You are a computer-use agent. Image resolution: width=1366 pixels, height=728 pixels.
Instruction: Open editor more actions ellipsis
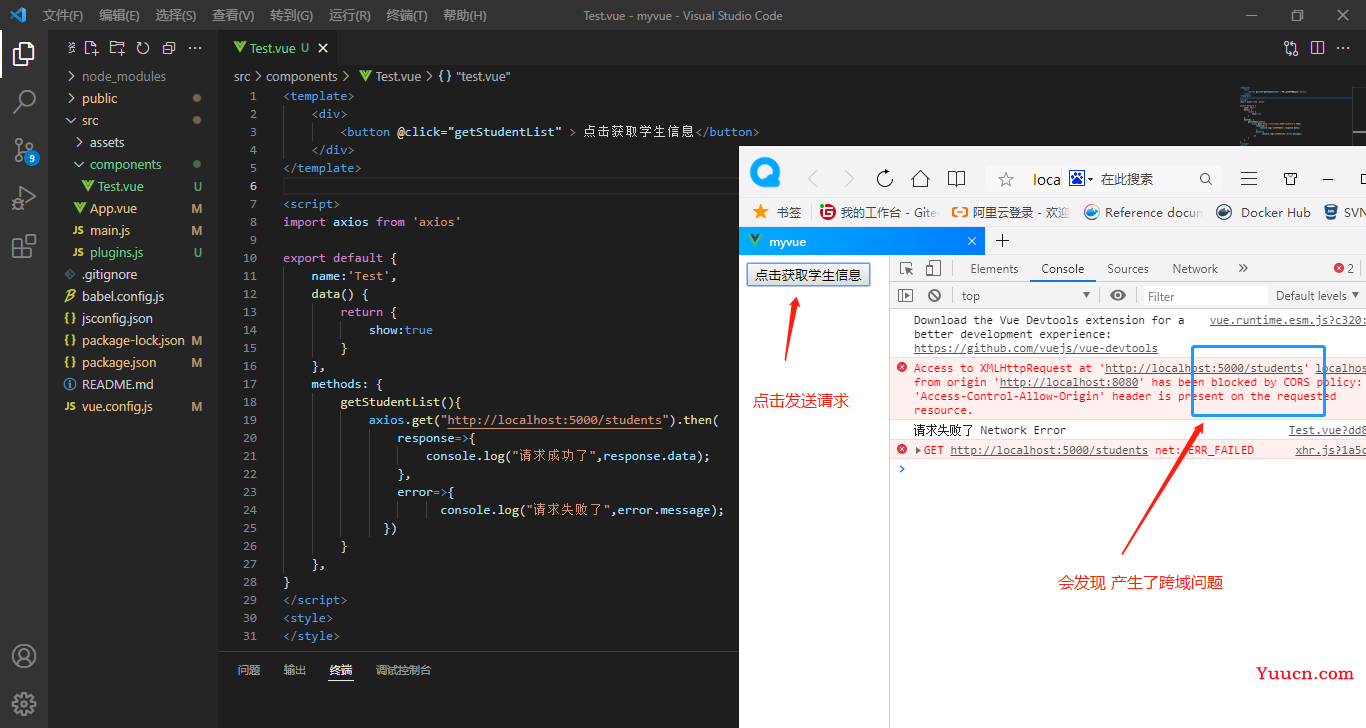pos(1344,48)
